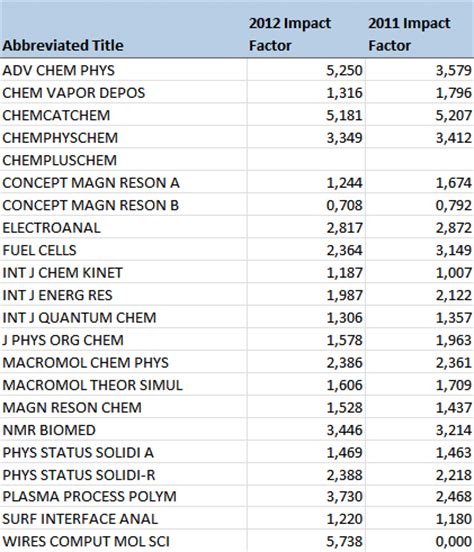The height and width of the screenshot is (552, 474).
Task: Click the 5,207 value for CHEMCATCHEM
Action: click(x=454, y=116)
